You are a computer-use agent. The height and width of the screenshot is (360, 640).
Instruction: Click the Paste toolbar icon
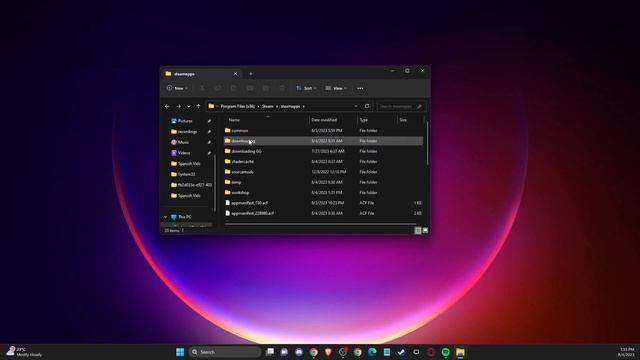[x=234, y=88]
